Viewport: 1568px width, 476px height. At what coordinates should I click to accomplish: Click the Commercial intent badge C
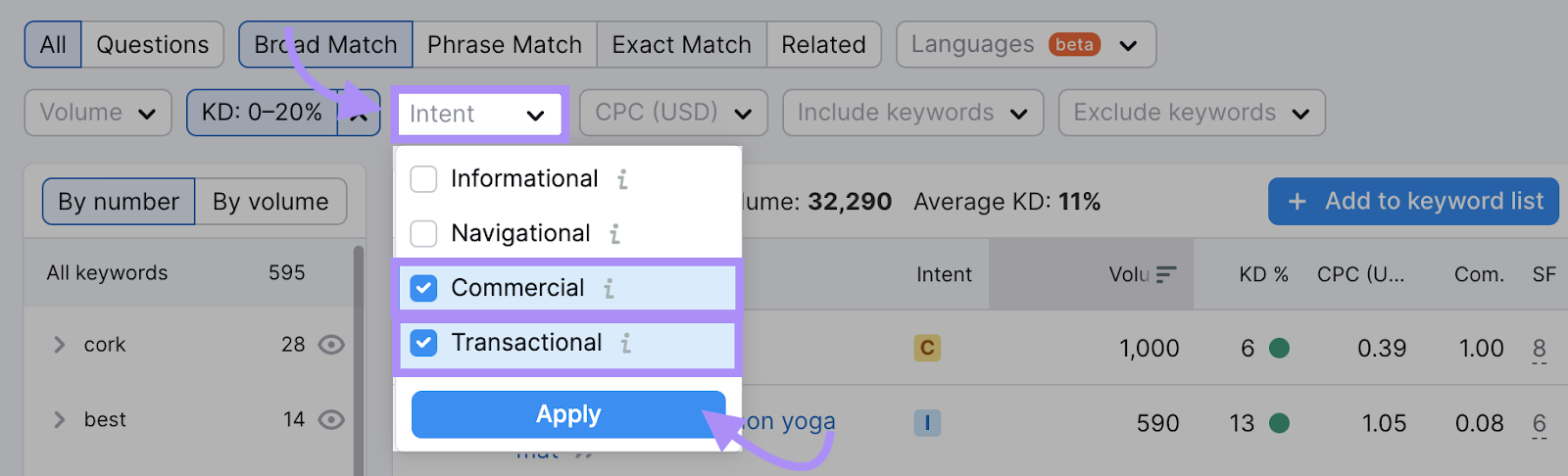click(927, 348)
